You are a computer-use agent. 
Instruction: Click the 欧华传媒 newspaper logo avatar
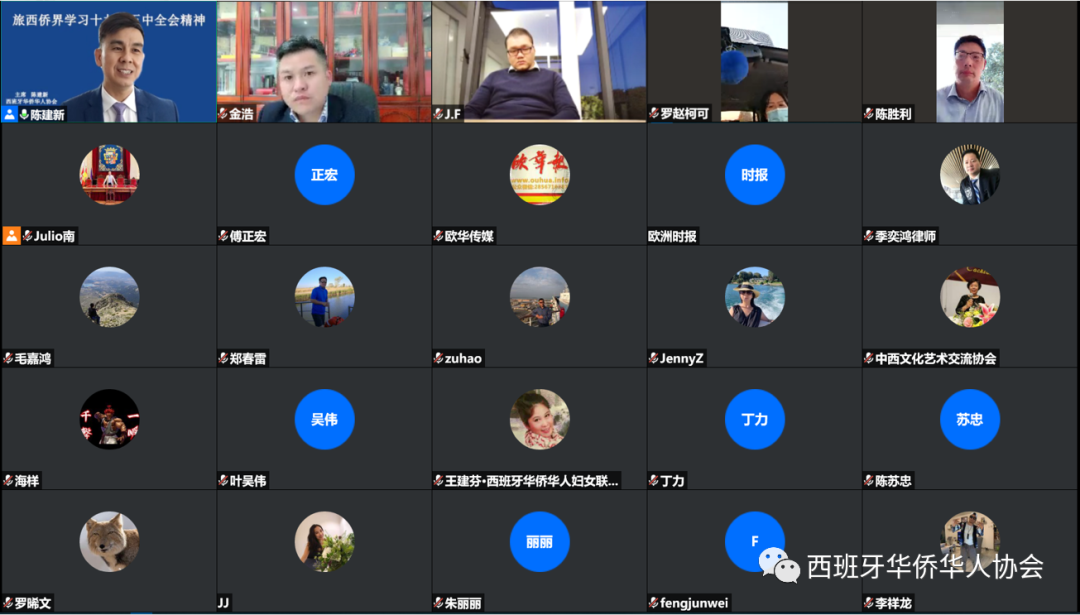pyautogui.click(x=539, y=175)
